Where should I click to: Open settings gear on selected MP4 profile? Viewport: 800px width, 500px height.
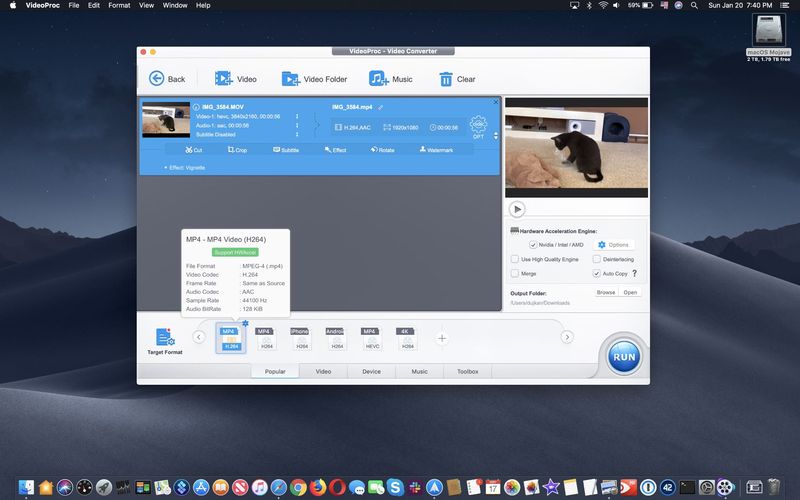tap(245, 323)
